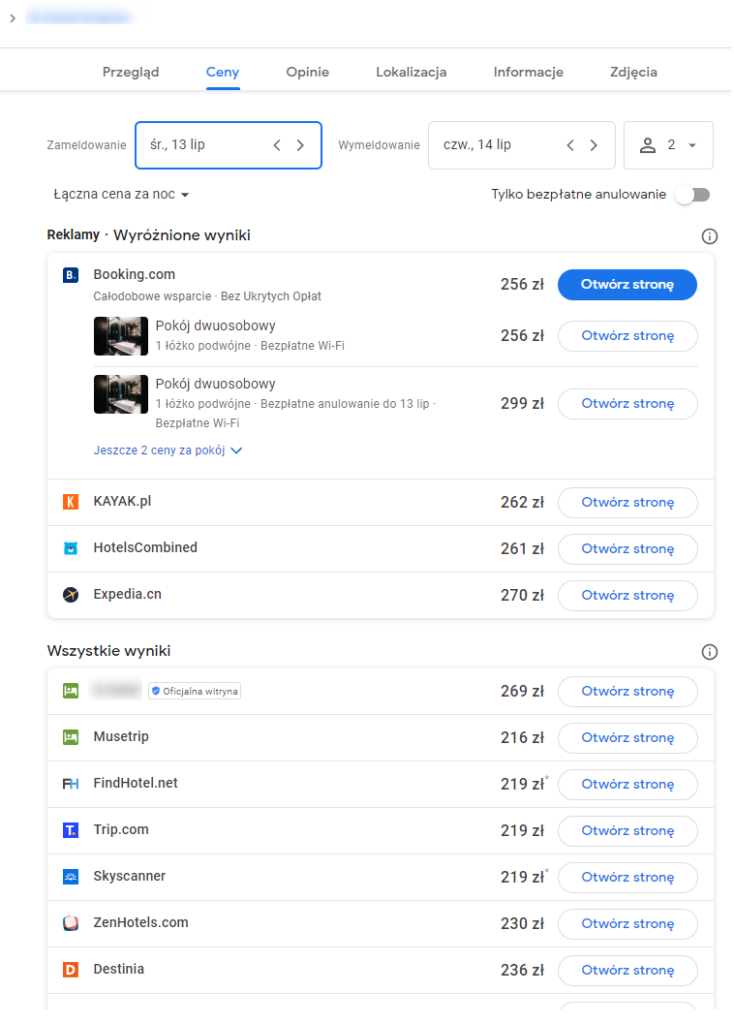The image size is (734, 1024).
Task: Click Otwórz stronę for ZenHotels.com
Action: (x=628, y=923)
